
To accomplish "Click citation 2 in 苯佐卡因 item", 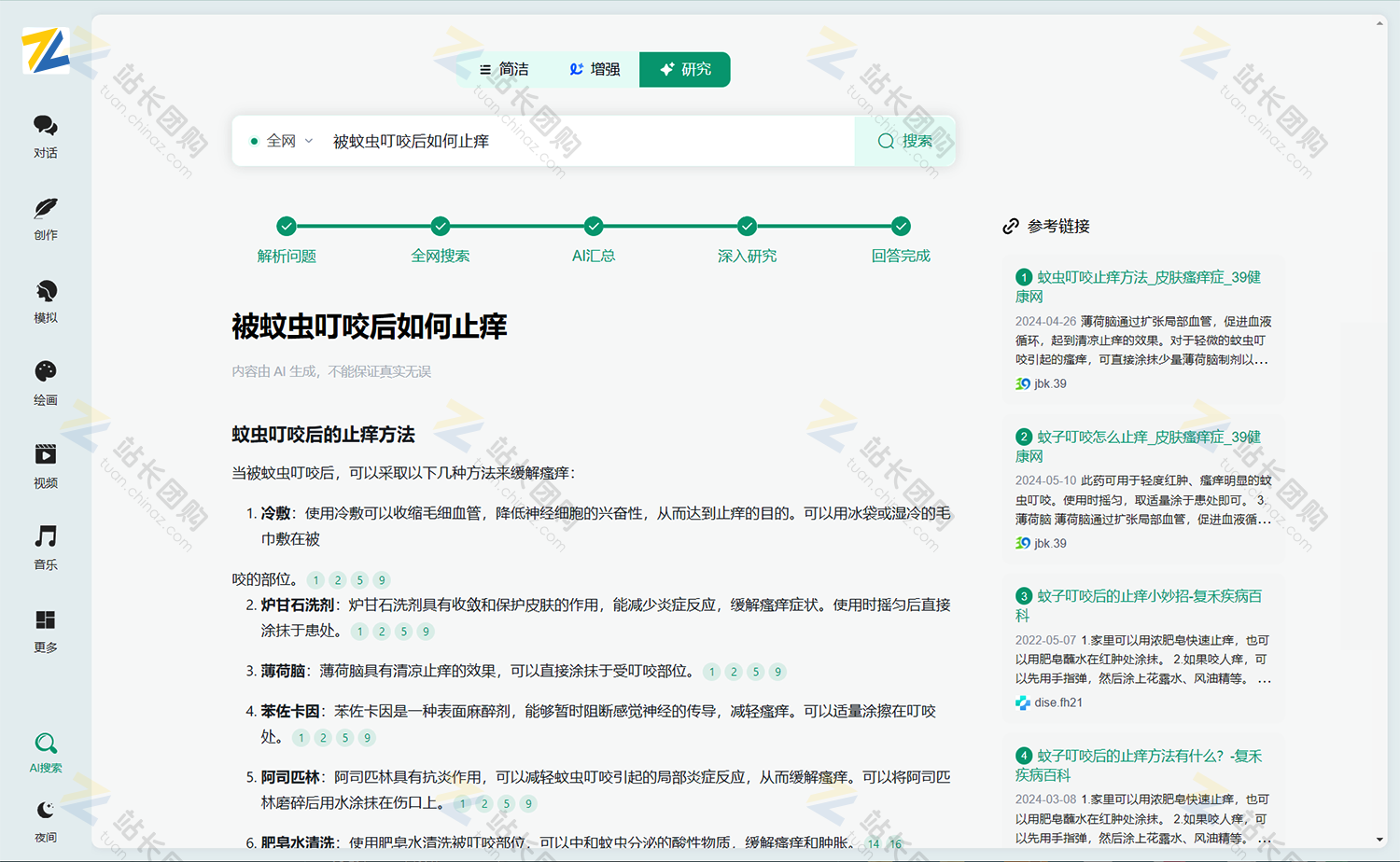I will [323, 738].
